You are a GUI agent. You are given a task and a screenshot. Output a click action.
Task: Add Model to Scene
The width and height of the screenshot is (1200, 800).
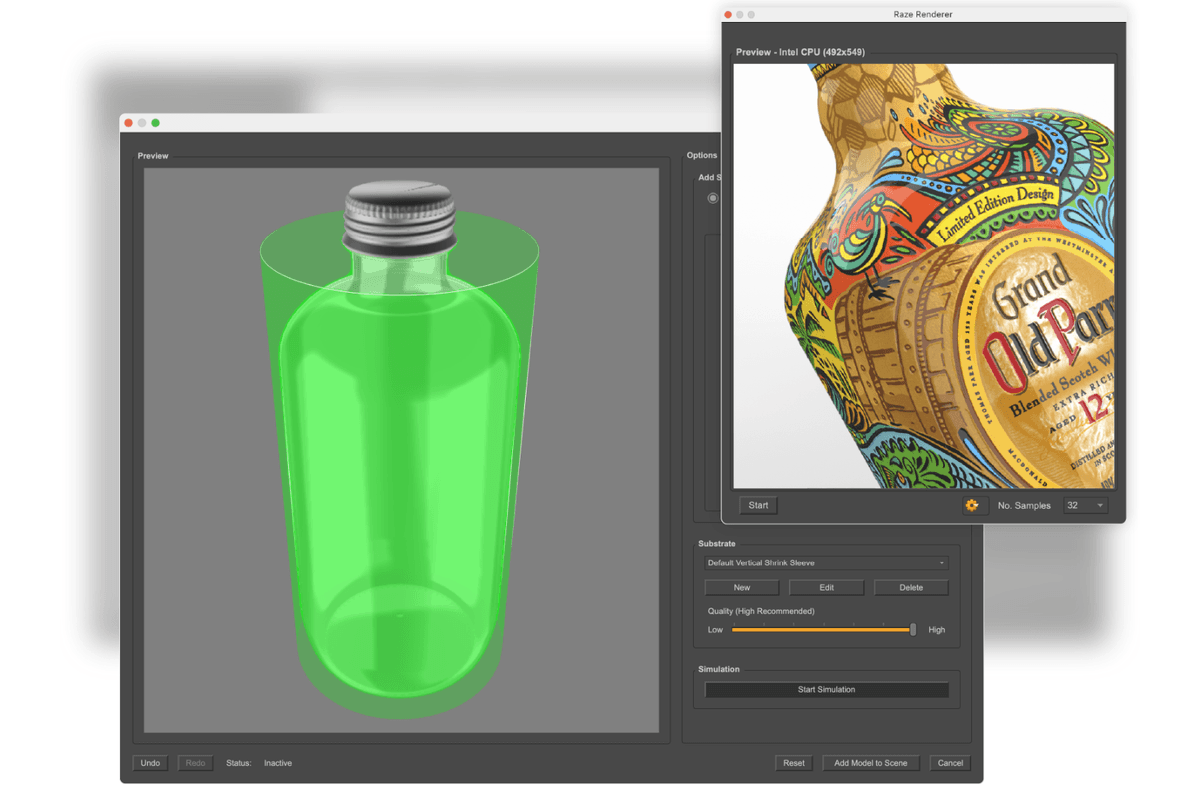pos(871,763)
